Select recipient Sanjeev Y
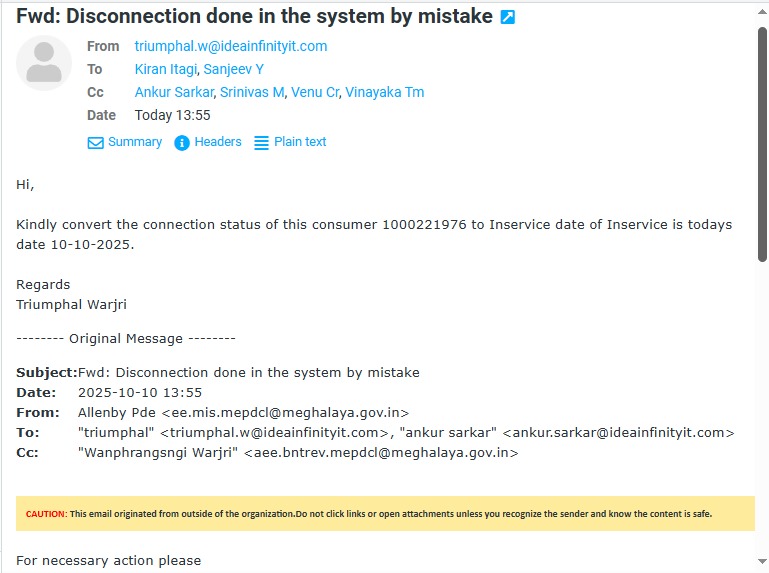The image size is (769, 573). point(234,69)
